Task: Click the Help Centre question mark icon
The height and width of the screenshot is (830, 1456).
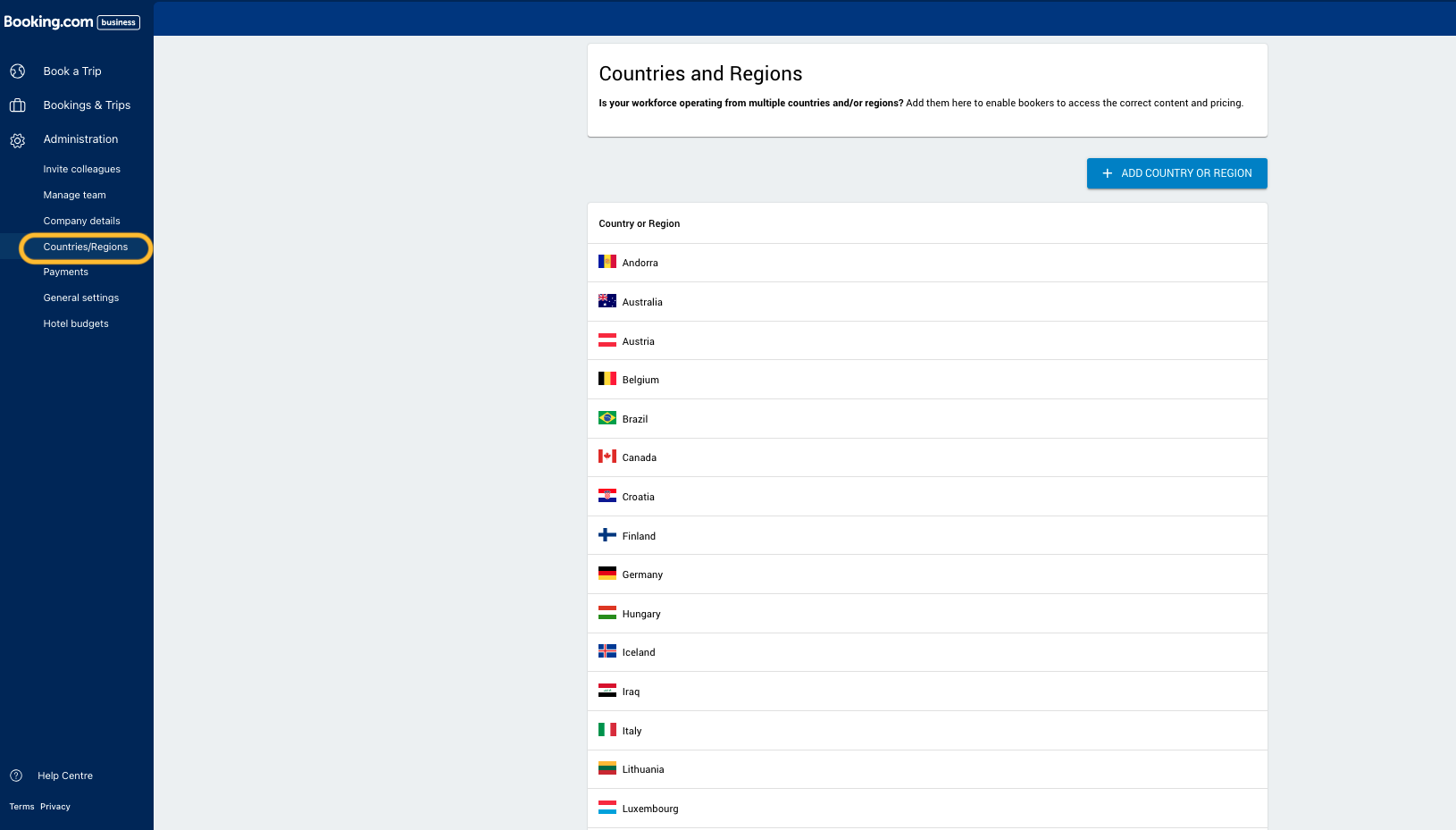Action: (x=16, y=776)
